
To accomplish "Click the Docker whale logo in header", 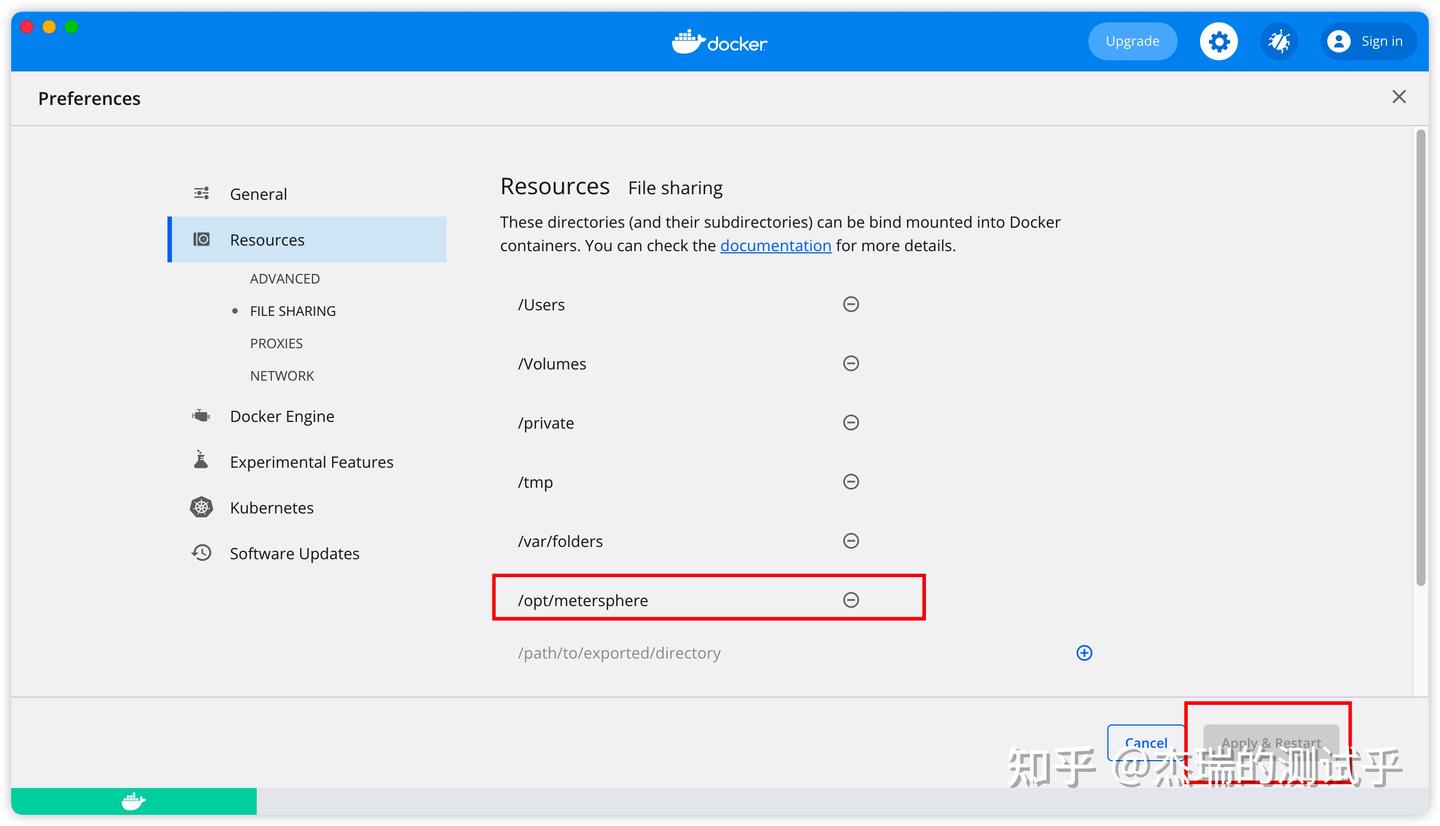I will coord(720,41).
